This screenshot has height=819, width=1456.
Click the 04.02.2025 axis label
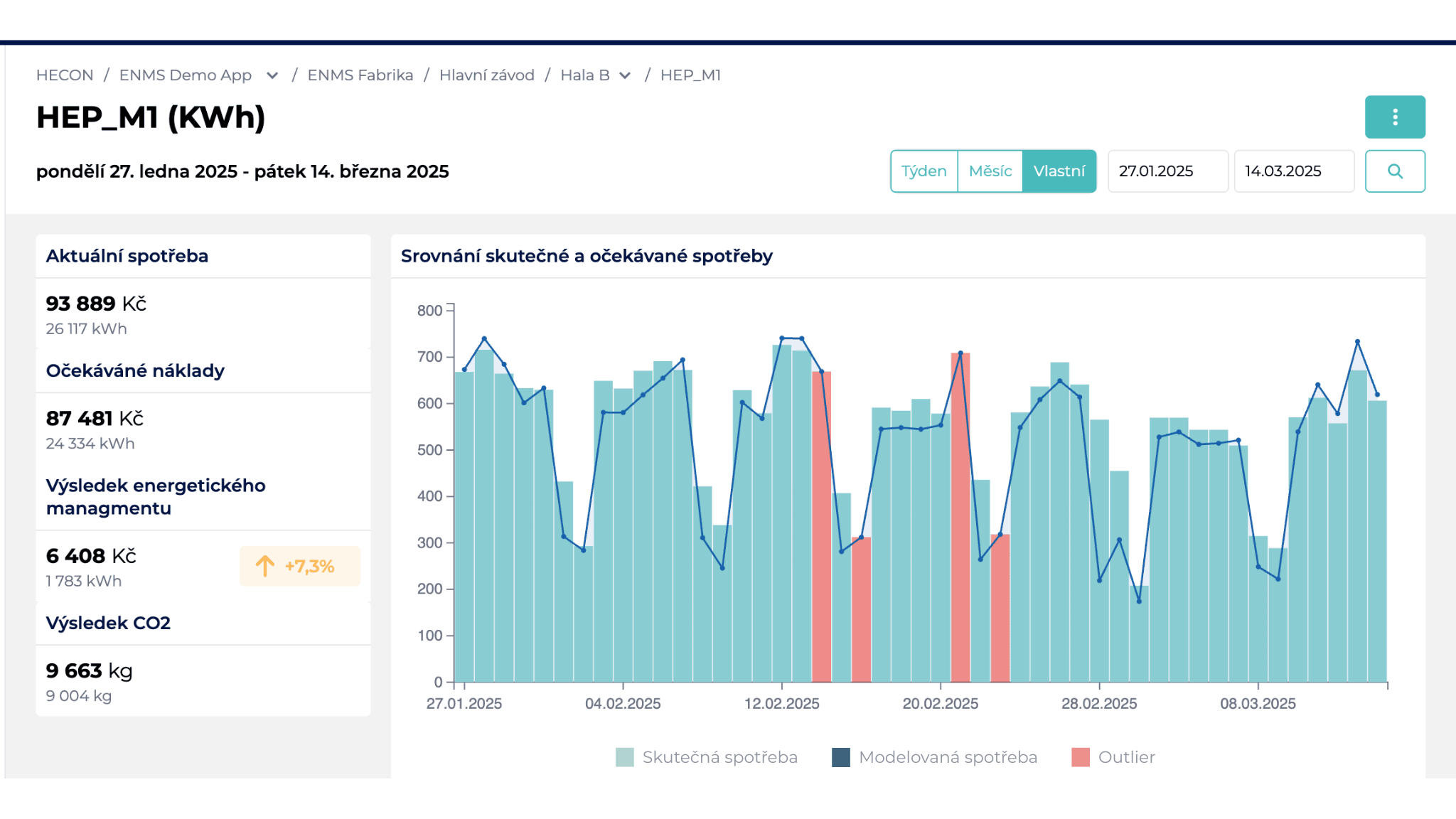(623, 704)
